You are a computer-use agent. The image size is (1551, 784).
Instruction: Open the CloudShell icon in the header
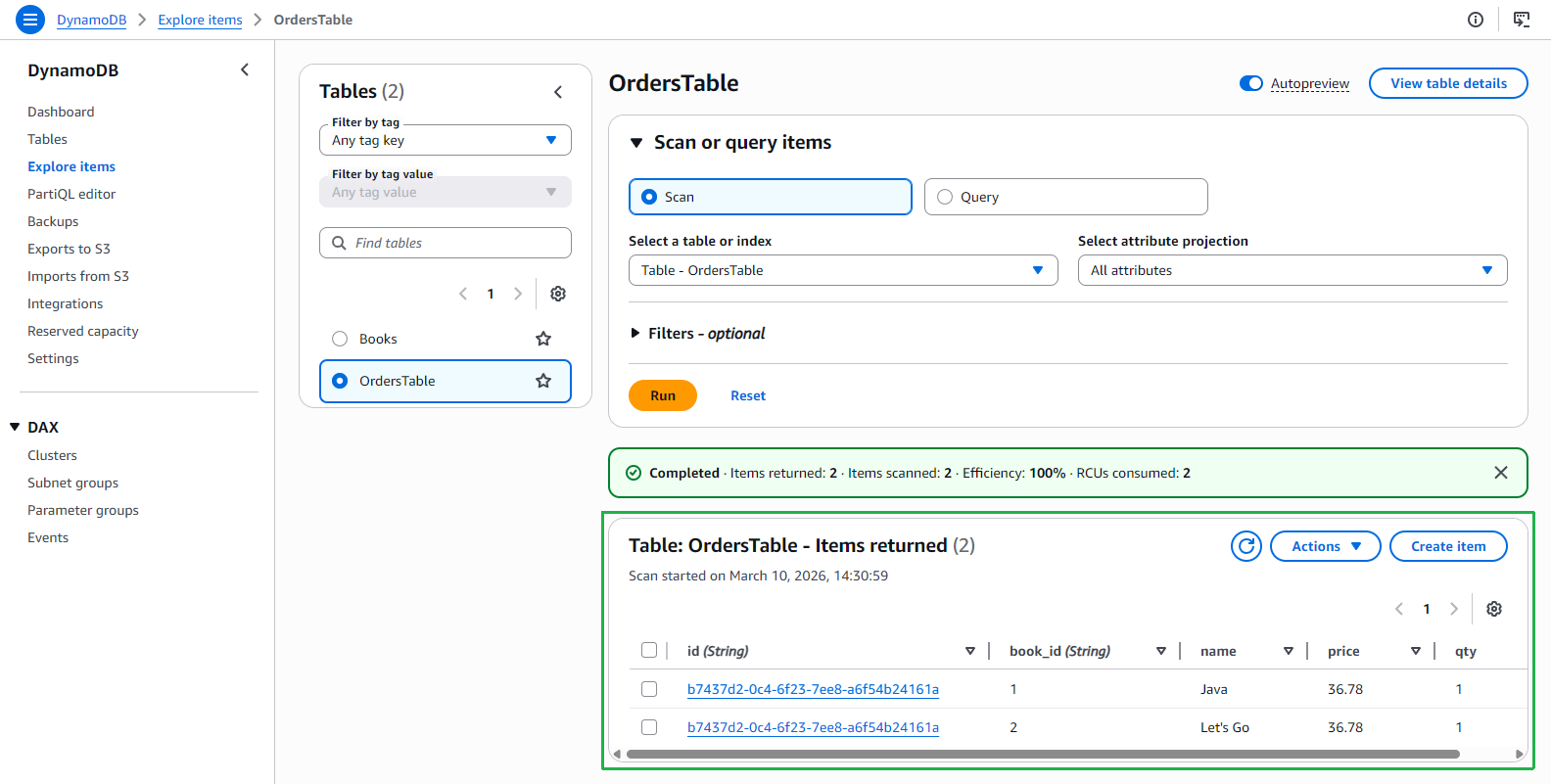pos(1522,20)
